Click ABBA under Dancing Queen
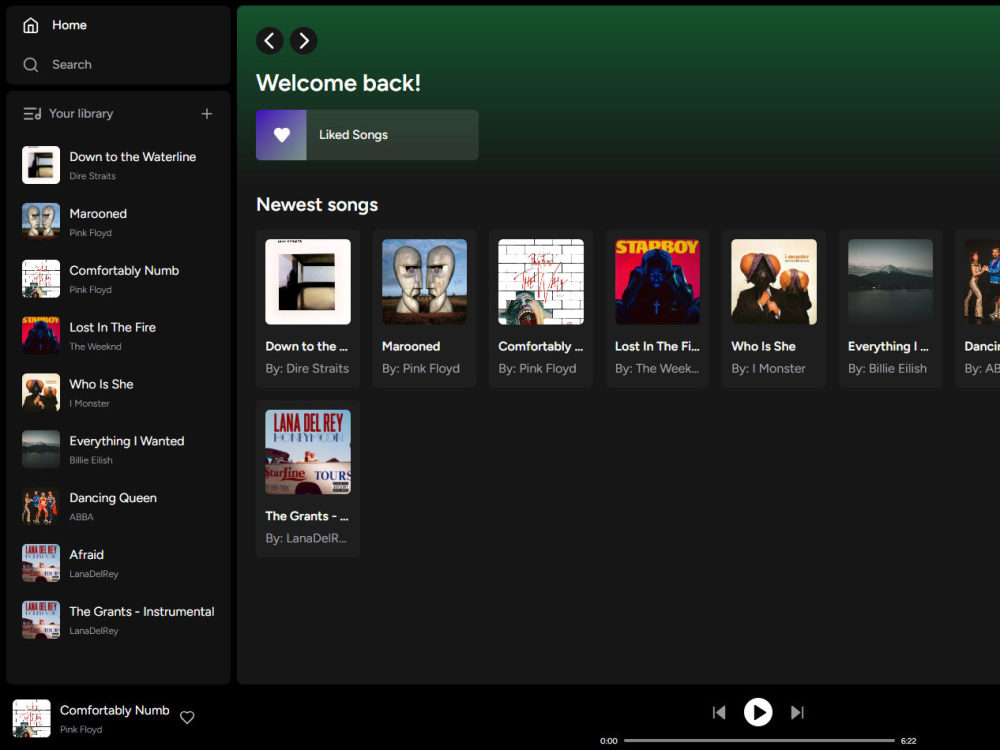Viewport: 1000px width, 750px height. [x=82, y=517]
